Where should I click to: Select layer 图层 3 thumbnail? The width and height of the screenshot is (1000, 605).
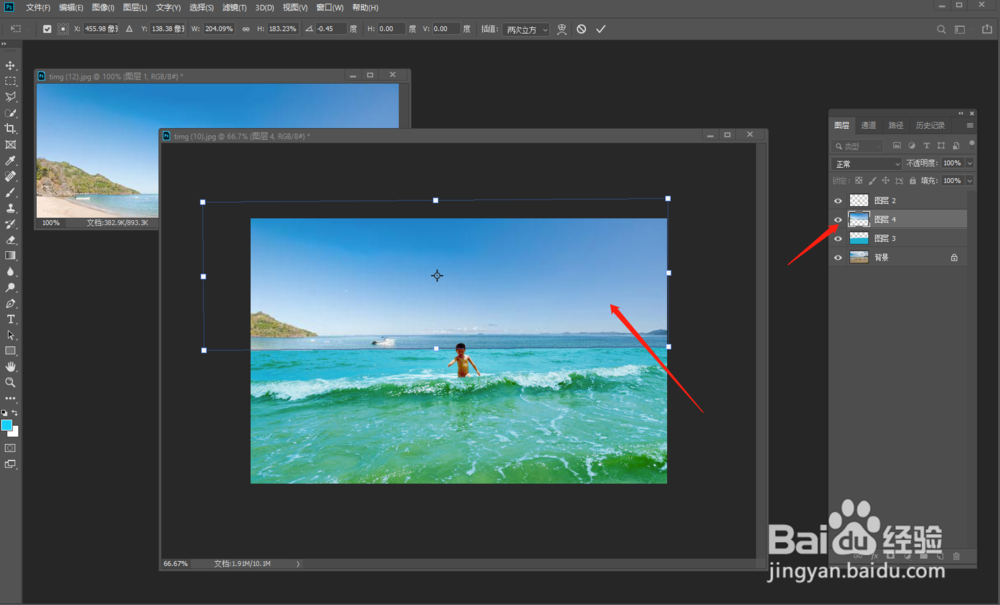click(859, 238)
